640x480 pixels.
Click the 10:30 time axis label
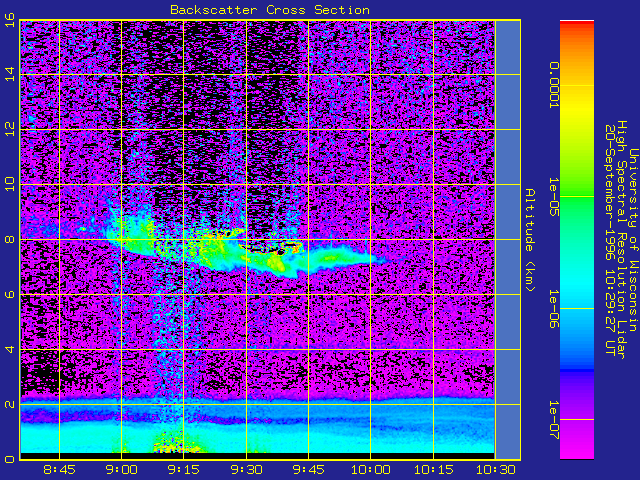click(496, 470)
